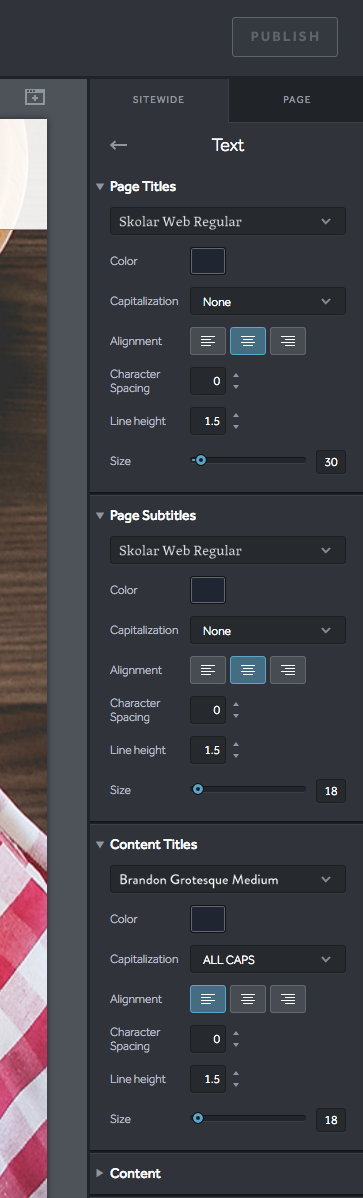Image resolution: width=363 pixels, height=1198 pixels.
Task: Open Page Titles font dropdown Skolar Web Regular
Action: click(228, 222)
